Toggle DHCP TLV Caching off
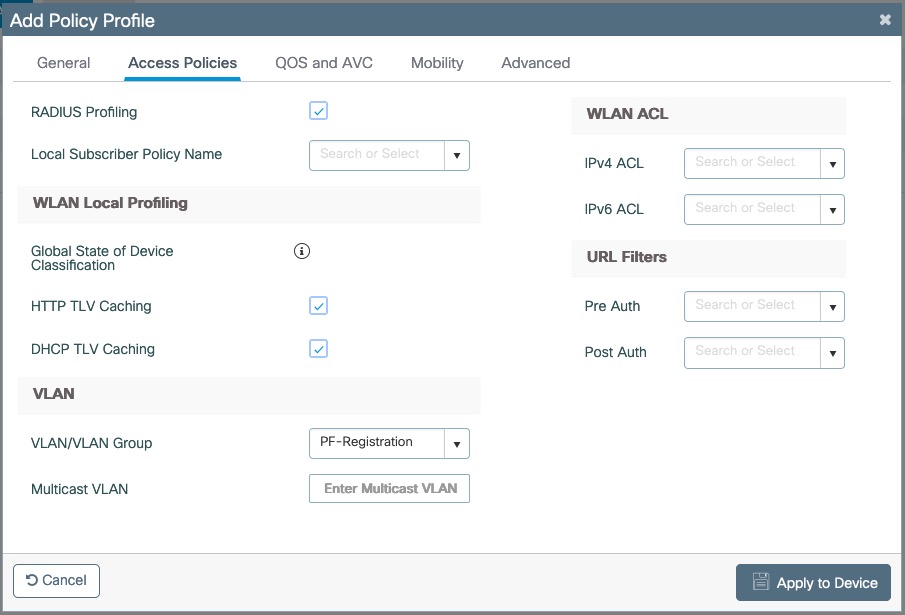 [x=318, y=348]
